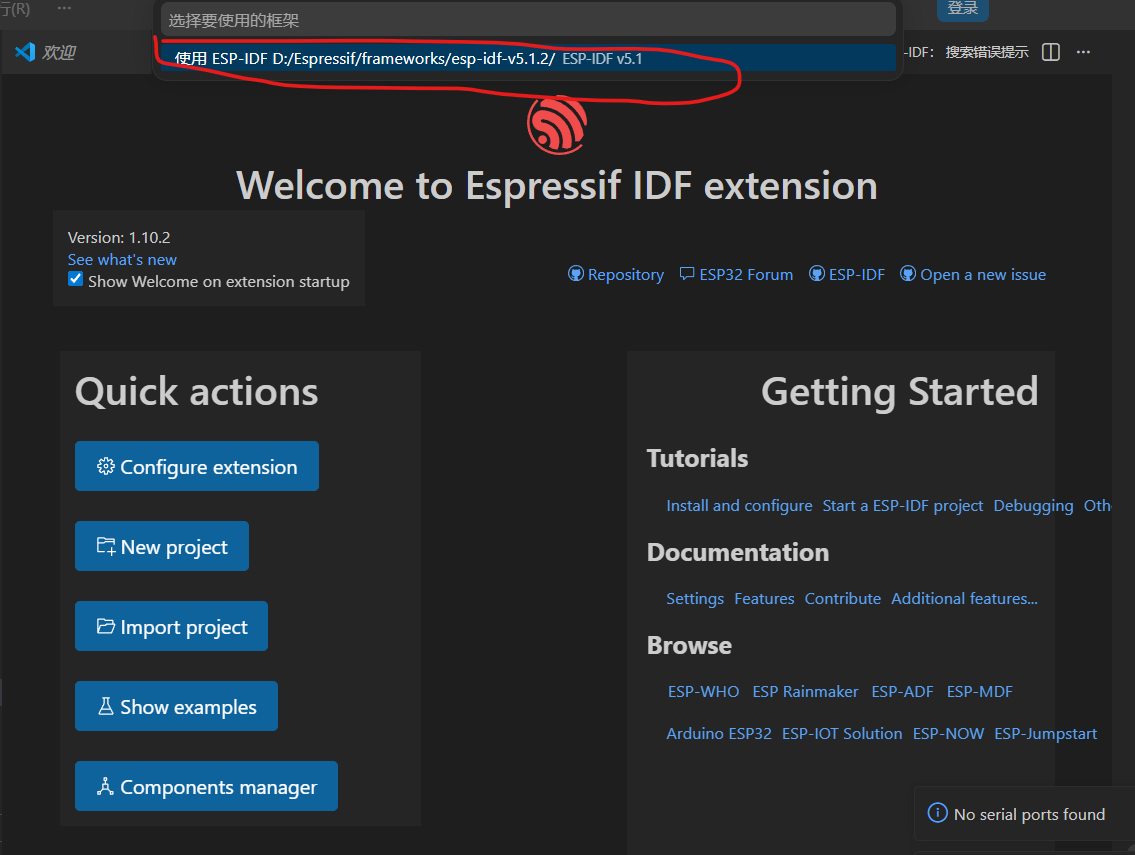The image size is (1135, 855).
Task: Open Start a ESP-IDF project tutorial
Action: tap(903, 505)
